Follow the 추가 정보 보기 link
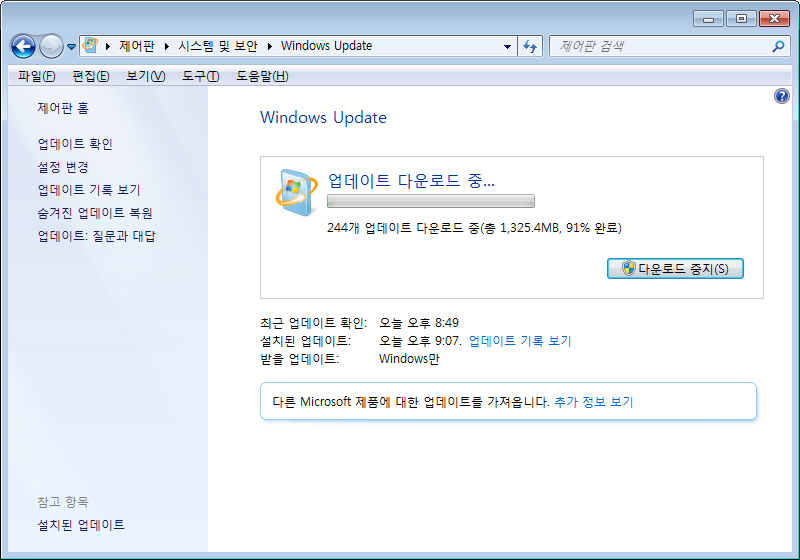 click(x=593, y=402)
